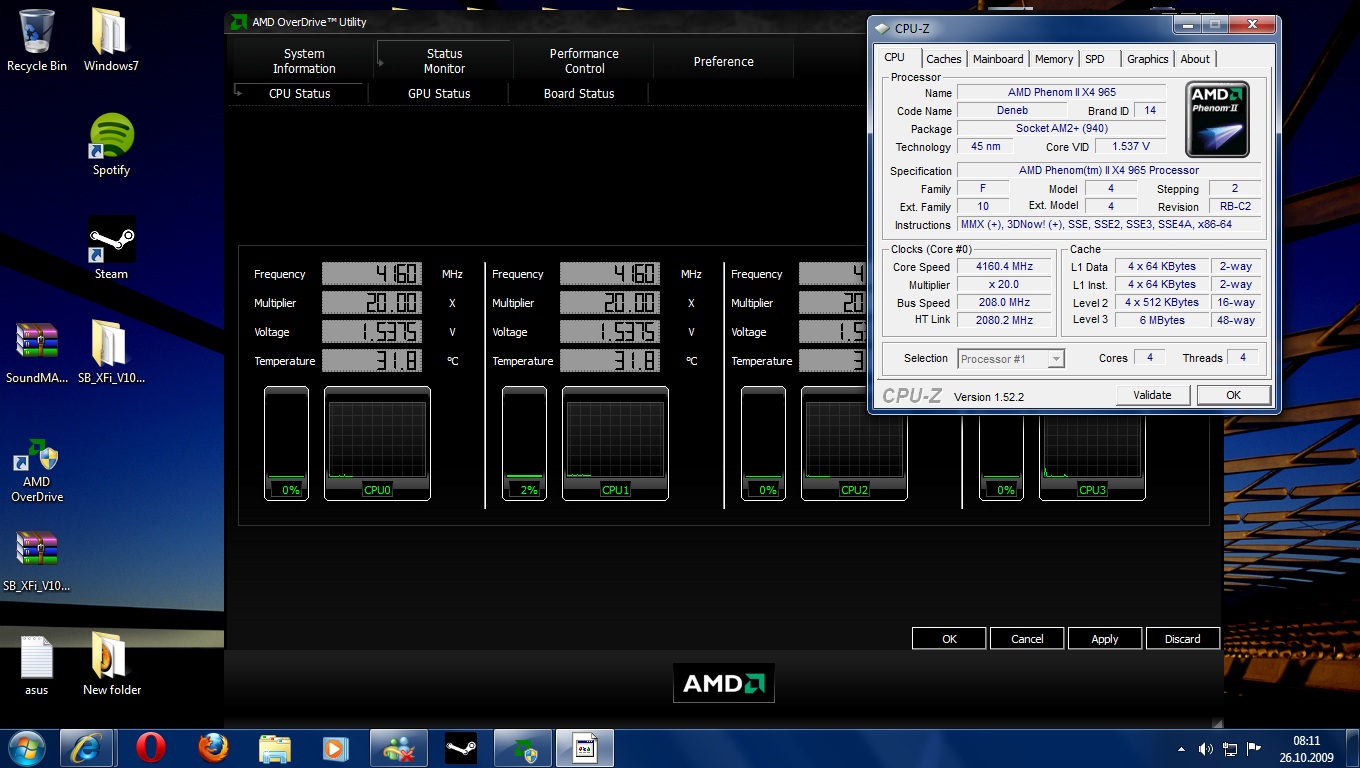Image resolution: width=1360 pixels, height=768 pixels.
Task: Switch to the CPU-Z Caches tab
Action: point(943,59)
